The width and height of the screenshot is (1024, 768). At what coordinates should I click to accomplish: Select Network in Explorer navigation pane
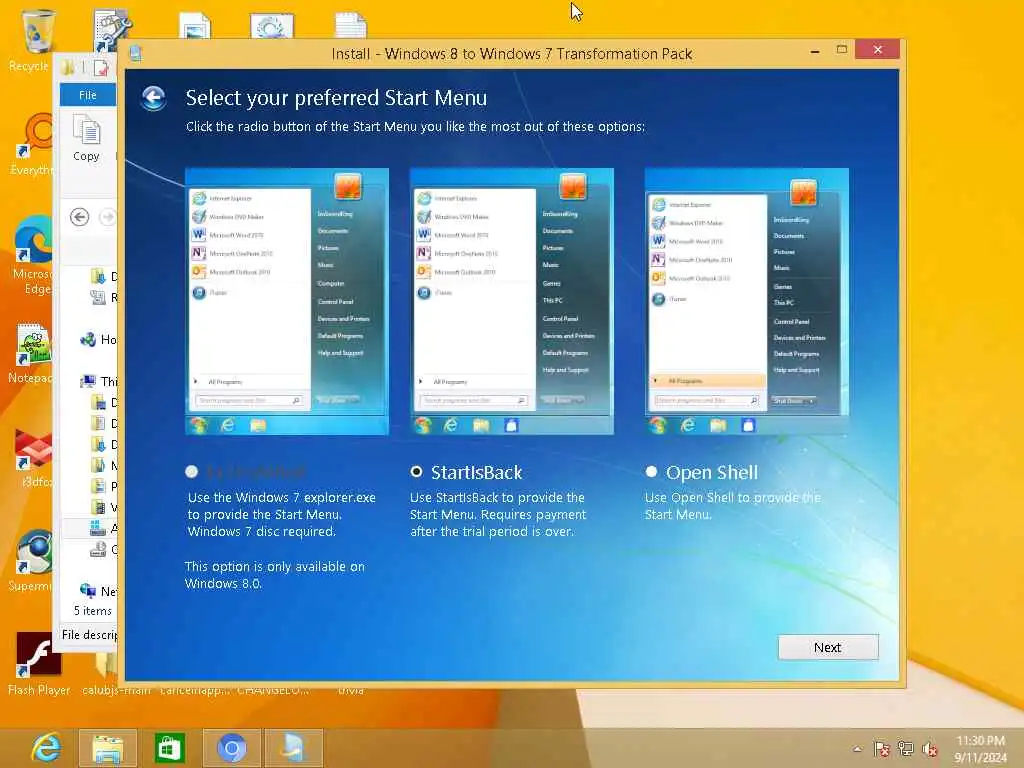(88, 590)
